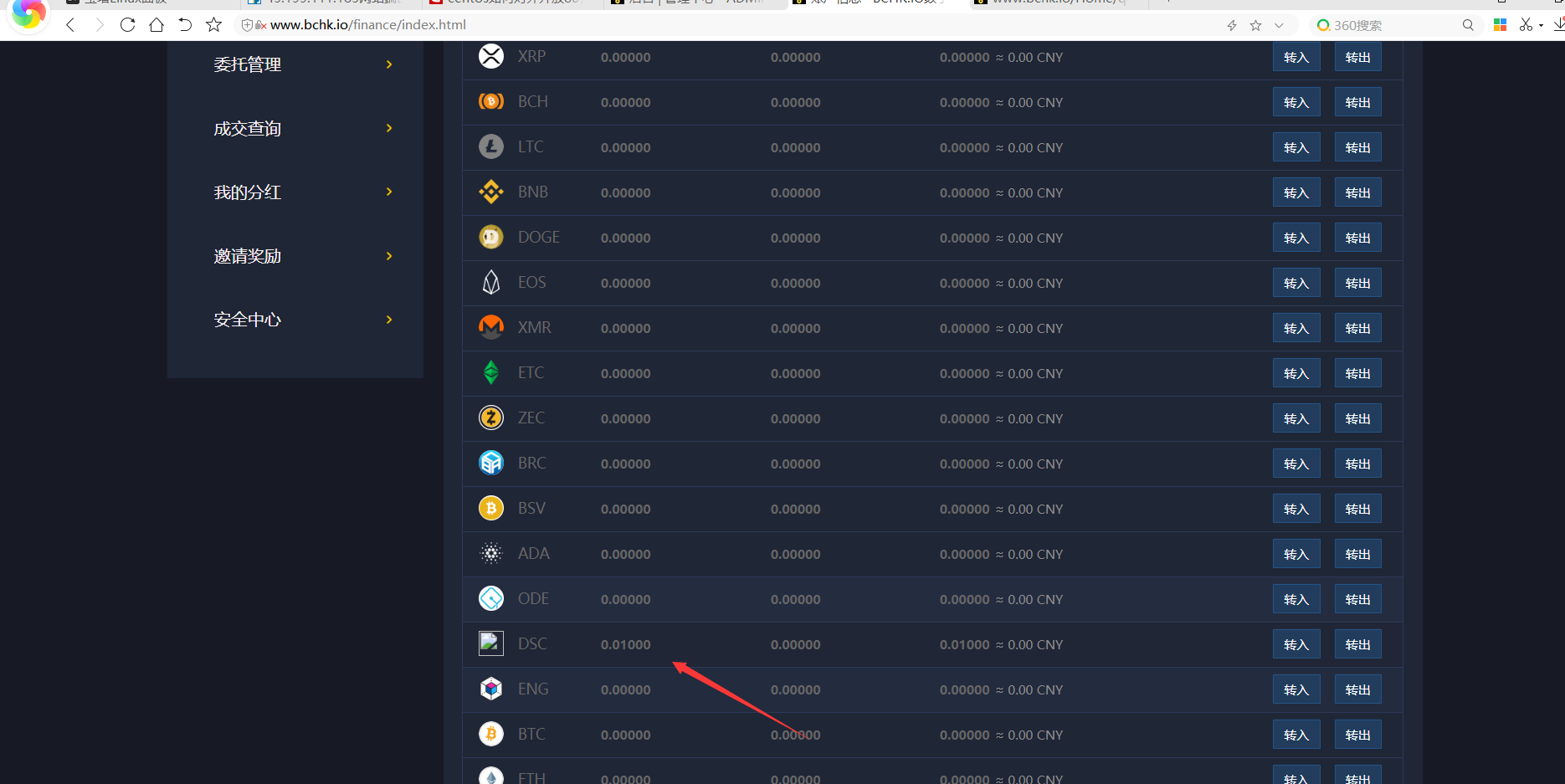Expand the 委托管理 sidebar arrow
1565x784 pixels.
coord(389,64)
